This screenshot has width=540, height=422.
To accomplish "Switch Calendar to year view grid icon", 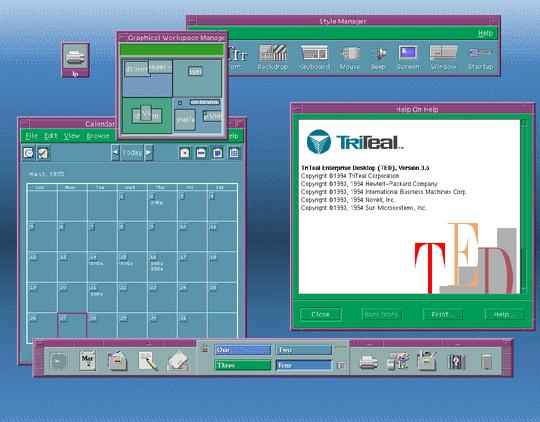I will (234, 153).
